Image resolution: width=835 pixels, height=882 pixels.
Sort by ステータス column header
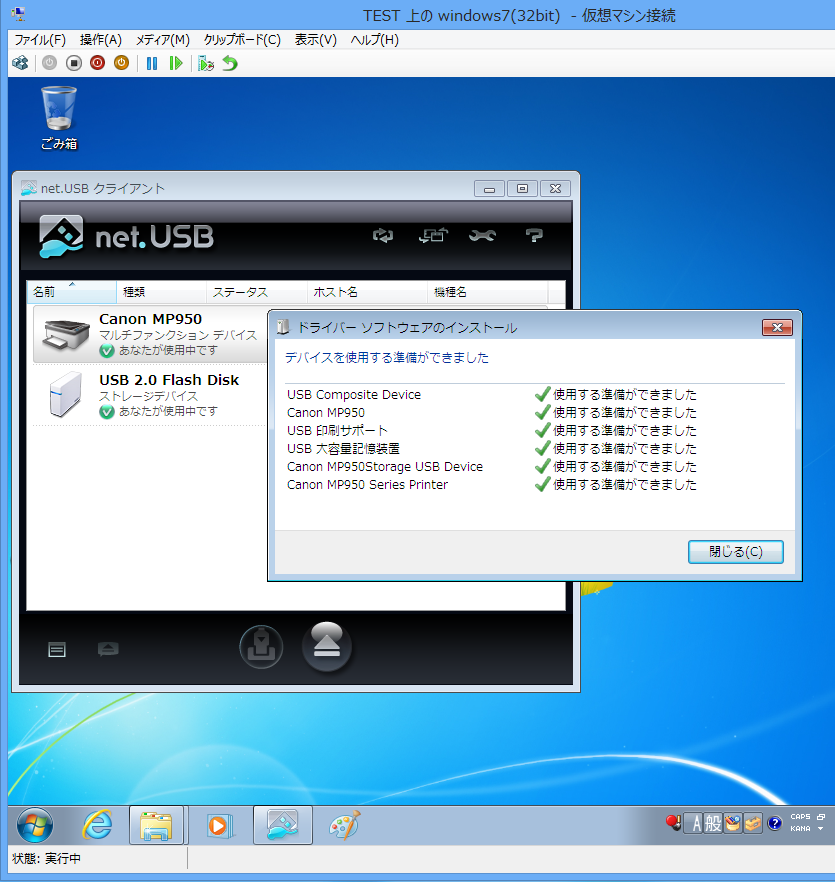(x=257, y=292)
